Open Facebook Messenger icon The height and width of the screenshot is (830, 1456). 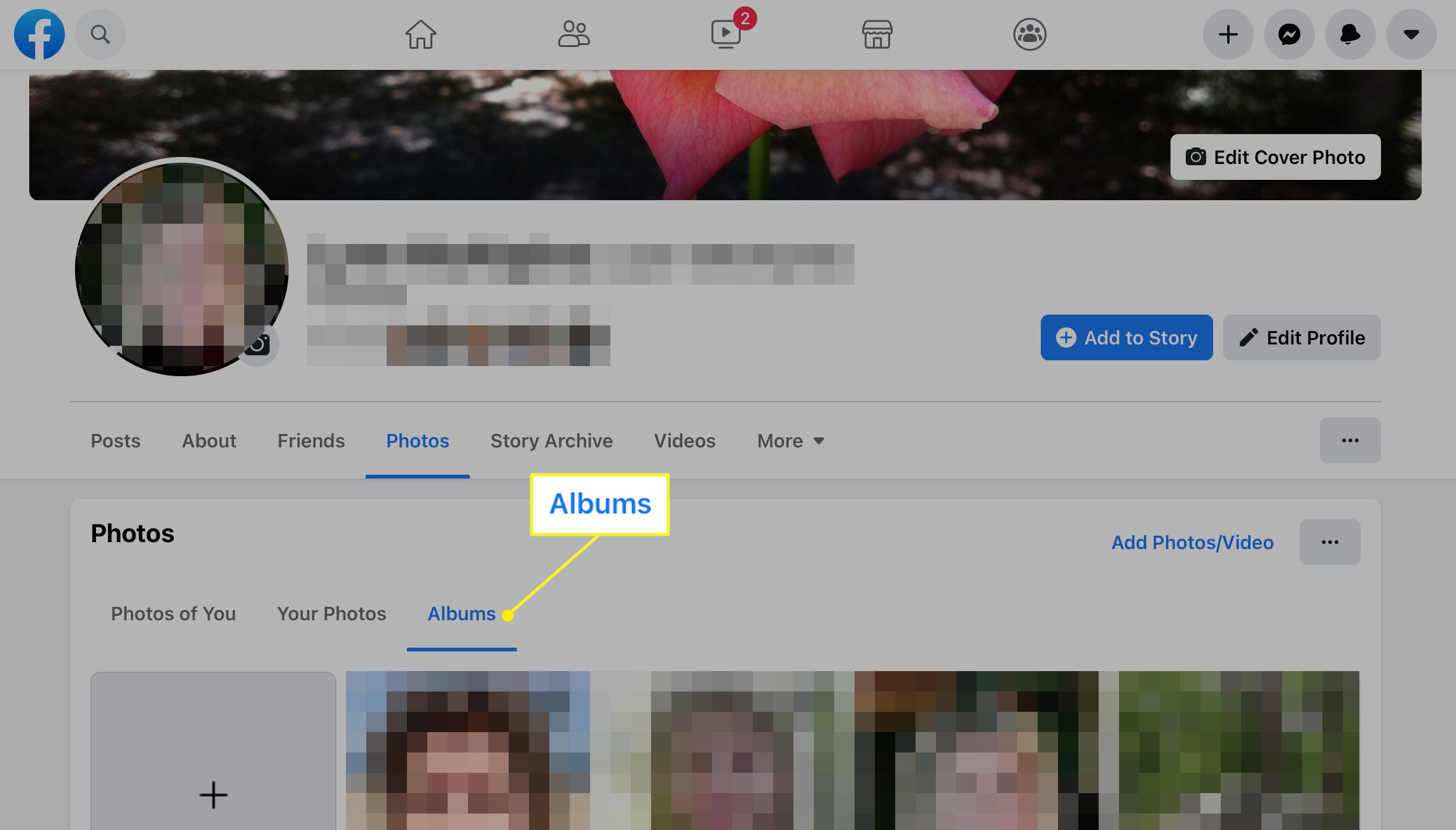pyautogui.click(x=1289, y=34)
